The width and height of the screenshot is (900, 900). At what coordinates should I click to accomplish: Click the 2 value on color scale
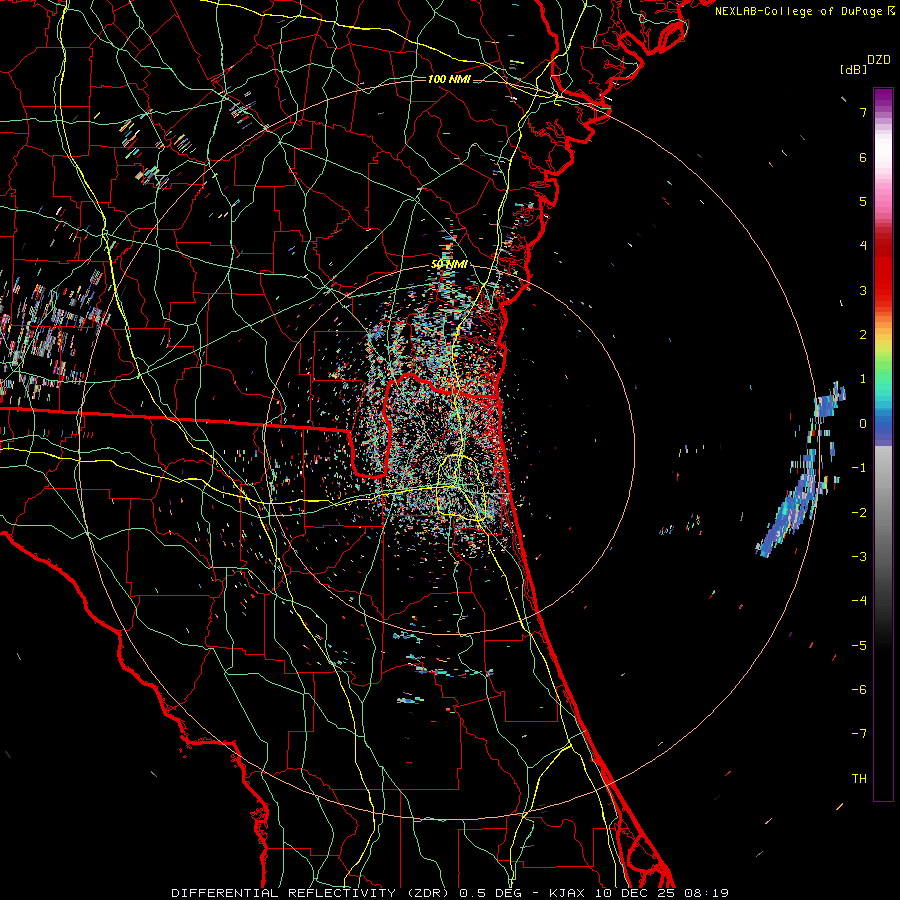[x=863, y=335]
